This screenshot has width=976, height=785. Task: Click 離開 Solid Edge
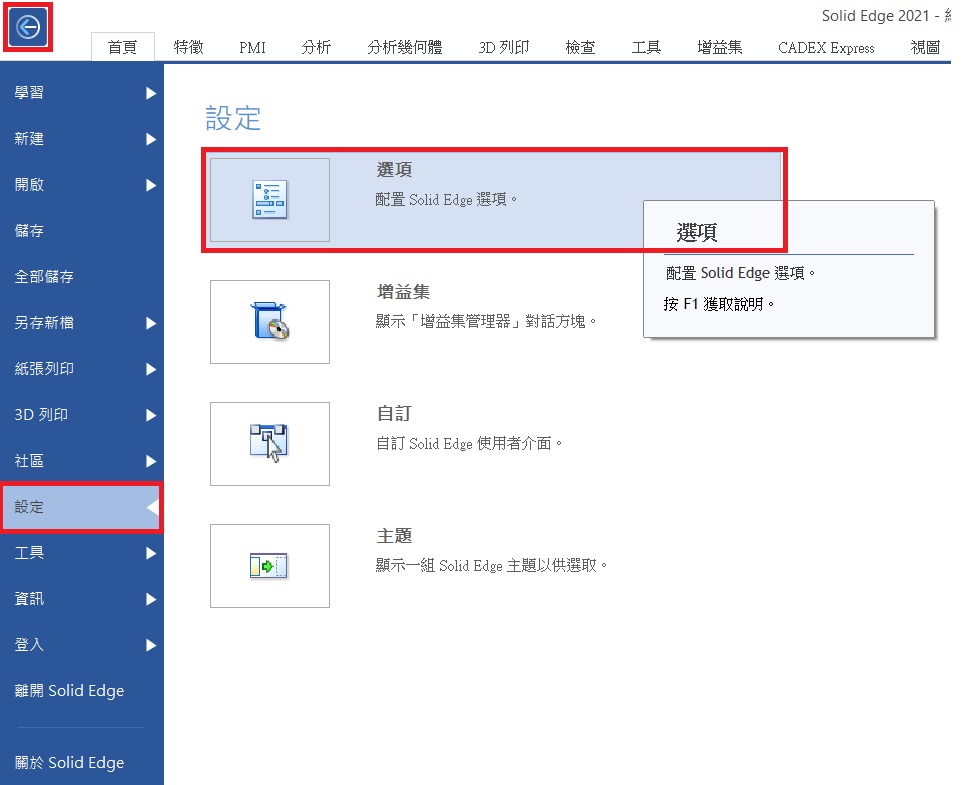click(x=82, y=691)
